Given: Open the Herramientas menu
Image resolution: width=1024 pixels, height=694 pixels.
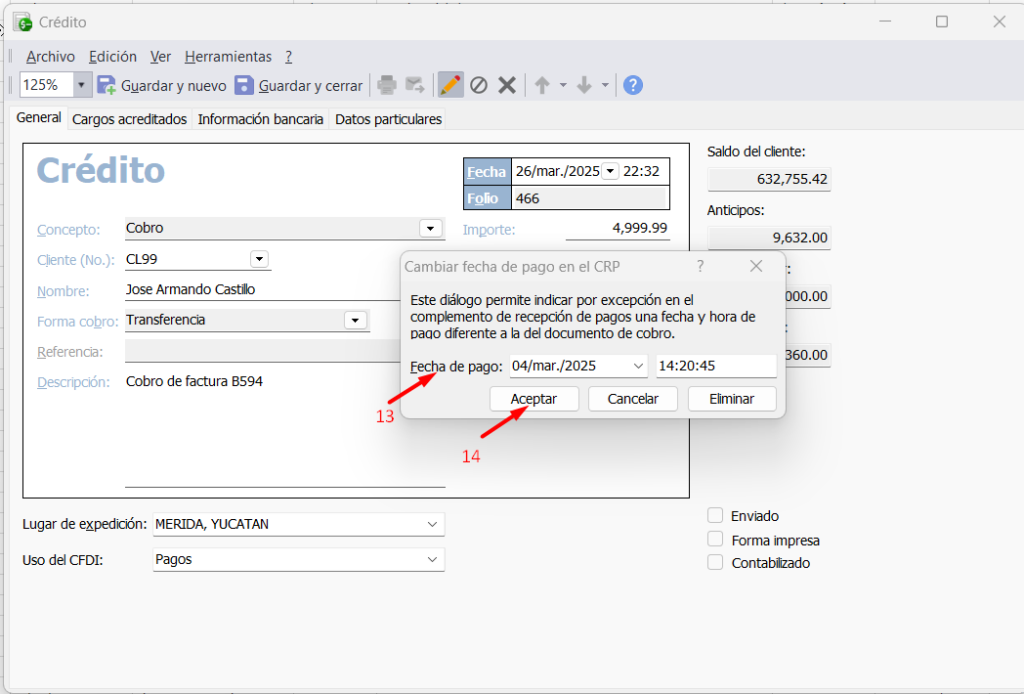Looking at the screenshot, I should coord(228,57).
